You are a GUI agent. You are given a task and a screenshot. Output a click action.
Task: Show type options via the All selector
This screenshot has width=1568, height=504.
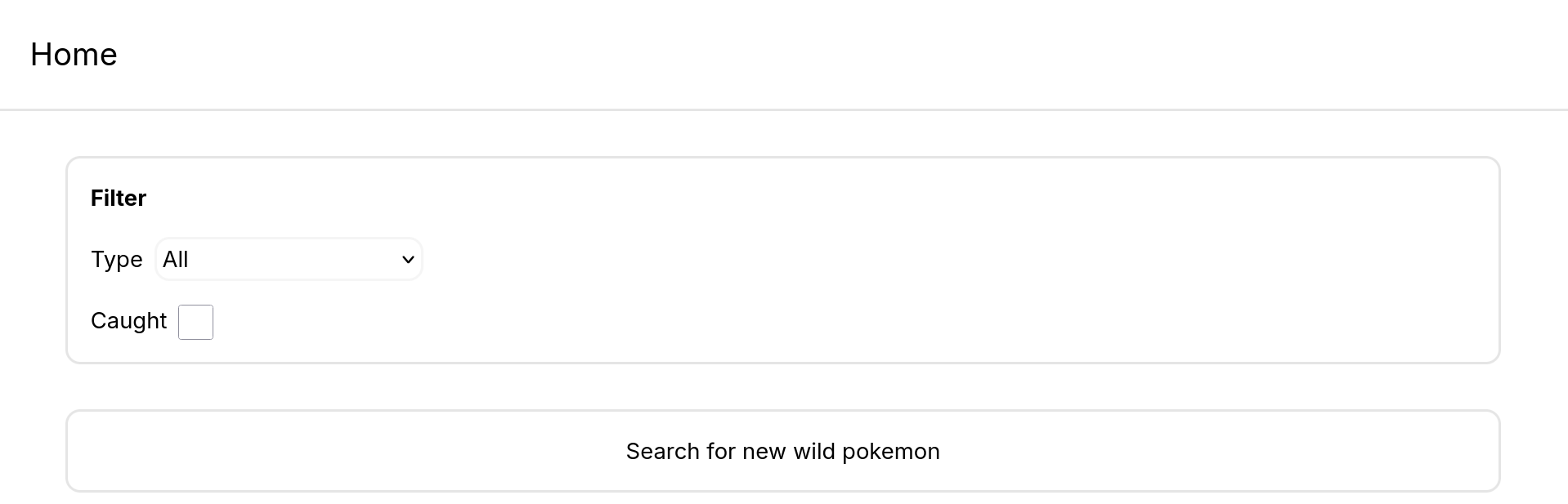coord(289,260)
